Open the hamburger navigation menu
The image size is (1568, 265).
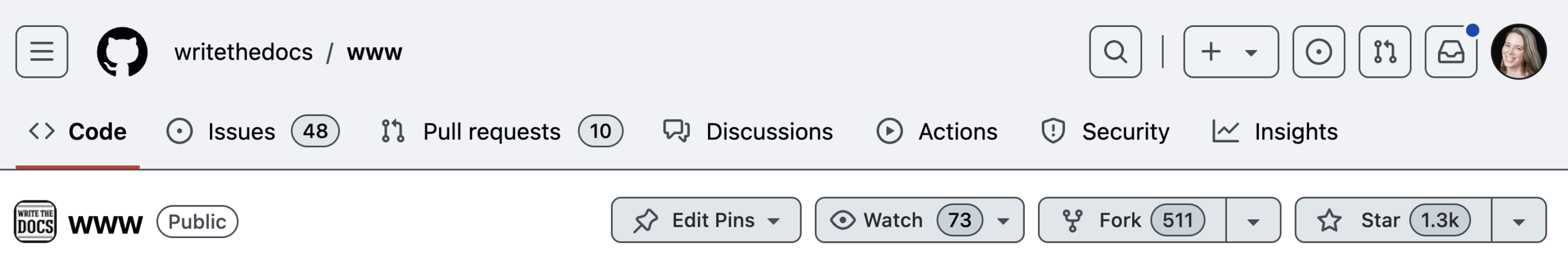(x=42, y=51)
